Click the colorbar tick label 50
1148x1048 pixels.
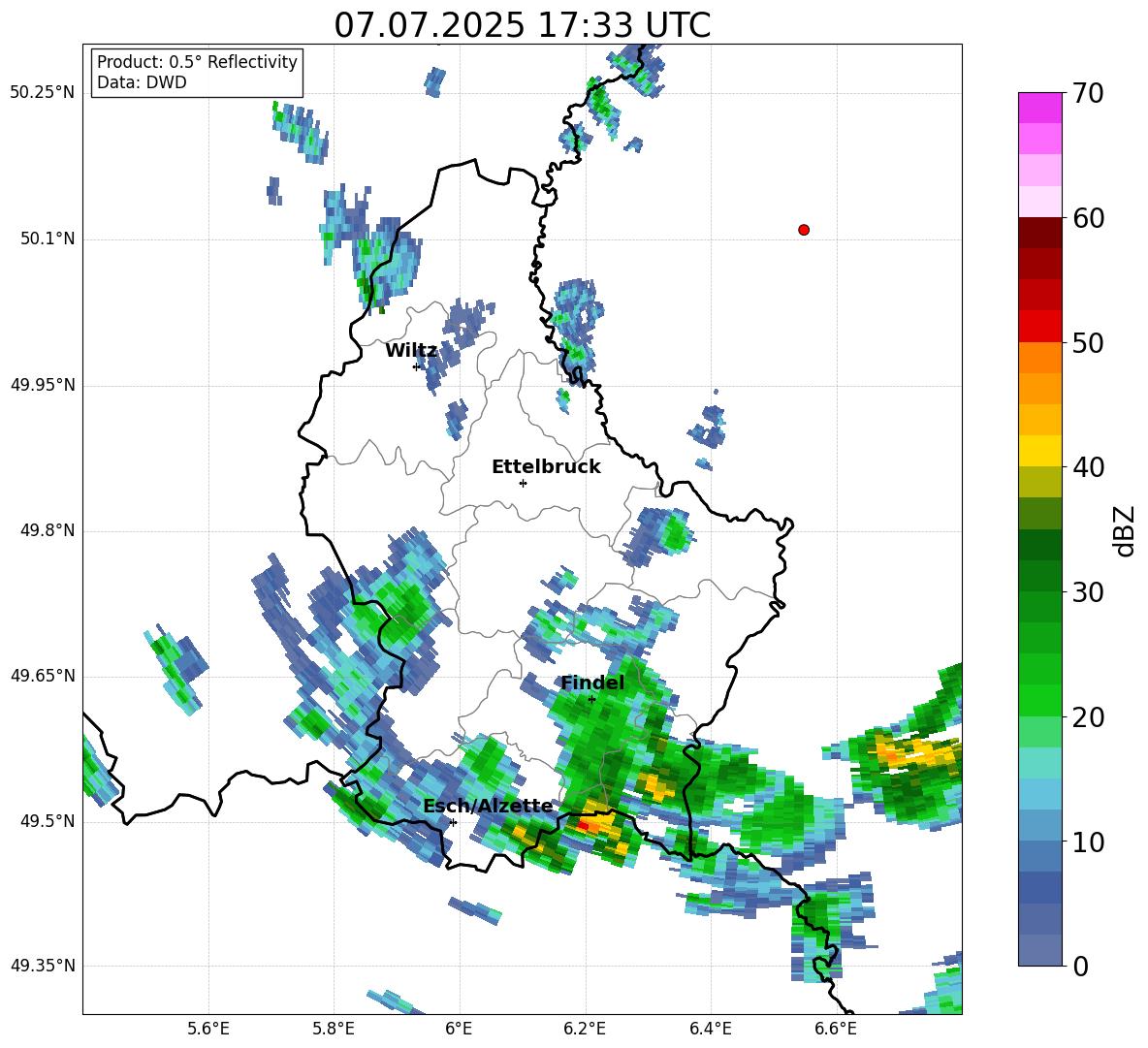click(x=1088, y=343)
